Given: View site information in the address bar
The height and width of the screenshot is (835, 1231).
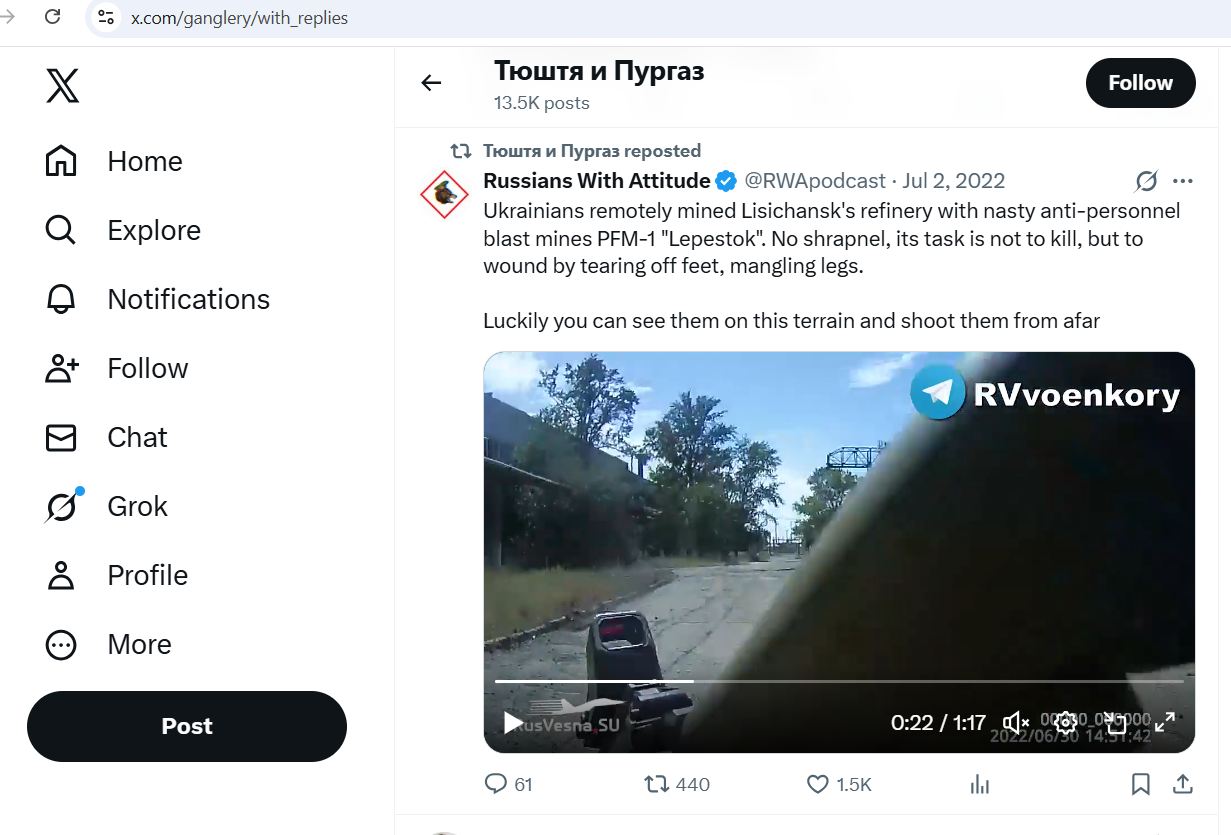Looking at the screenshot, I should pyautogui.click(x=106, y=17).
